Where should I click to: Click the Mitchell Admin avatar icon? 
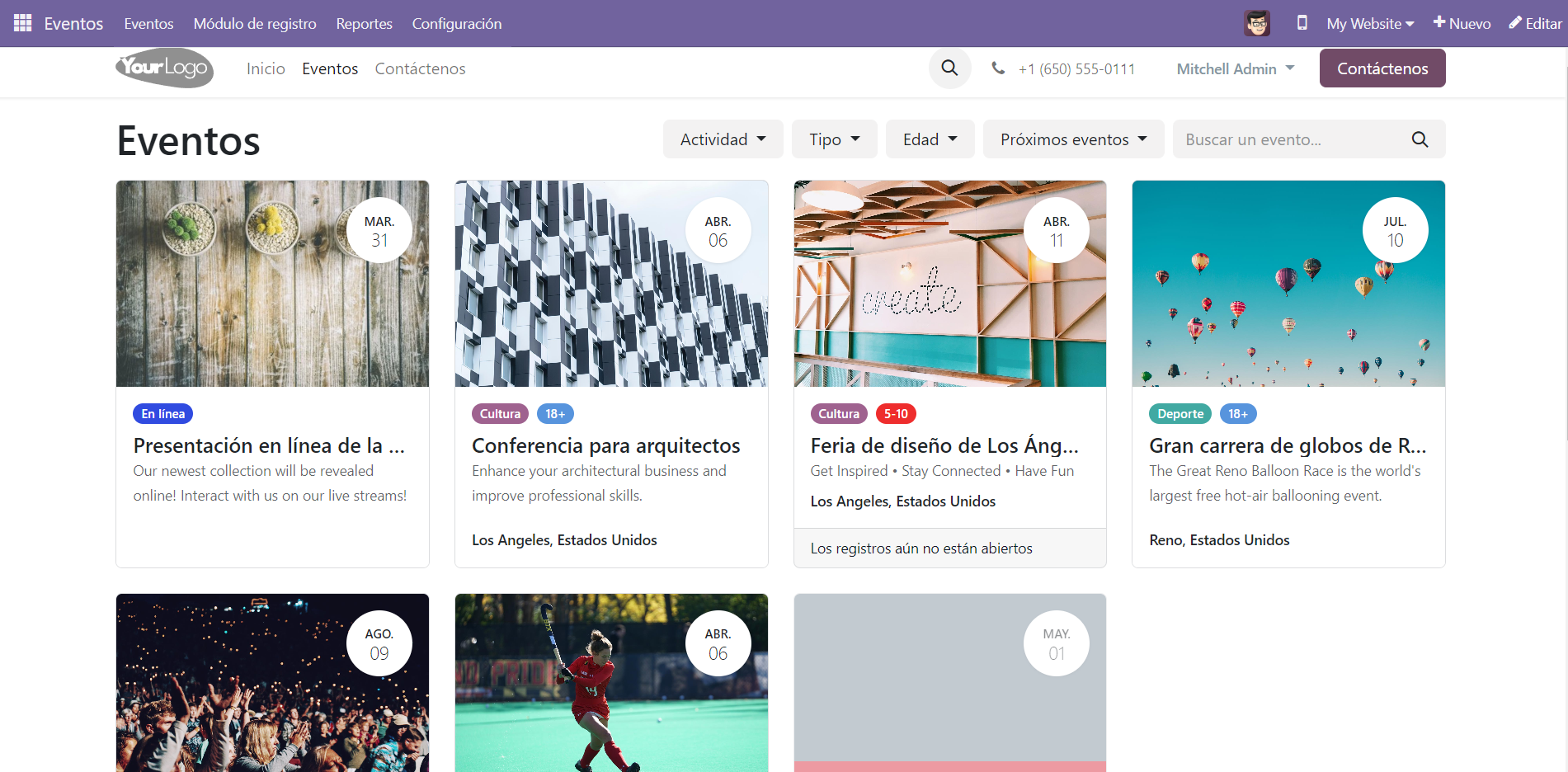tap(1257, 23)
